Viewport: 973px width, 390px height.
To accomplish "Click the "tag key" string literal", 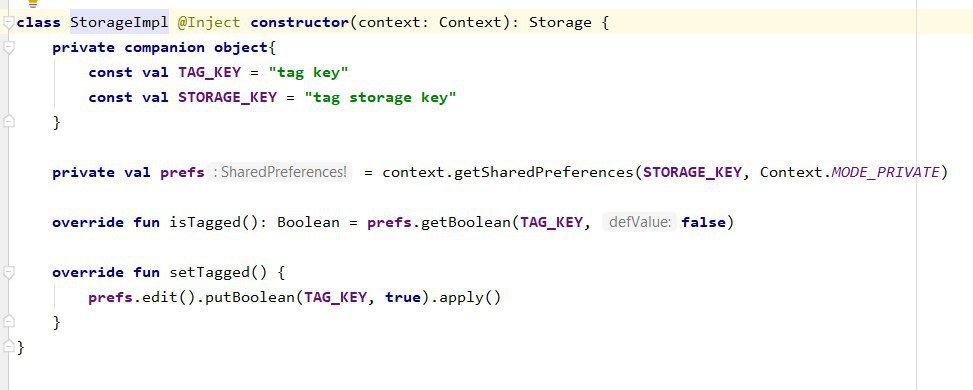I will (308, 73).
